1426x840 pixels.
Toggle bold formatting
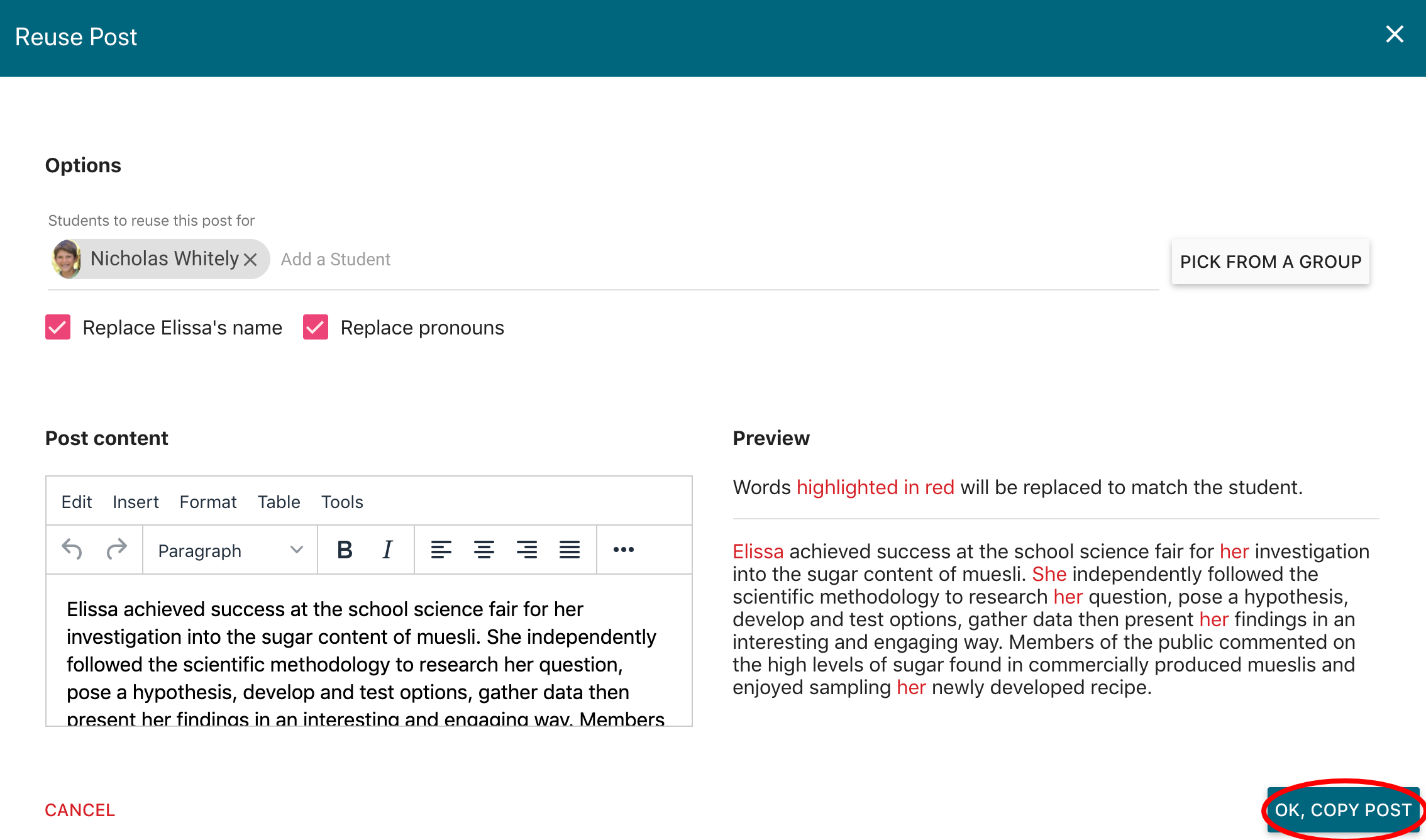pos(345,550)
